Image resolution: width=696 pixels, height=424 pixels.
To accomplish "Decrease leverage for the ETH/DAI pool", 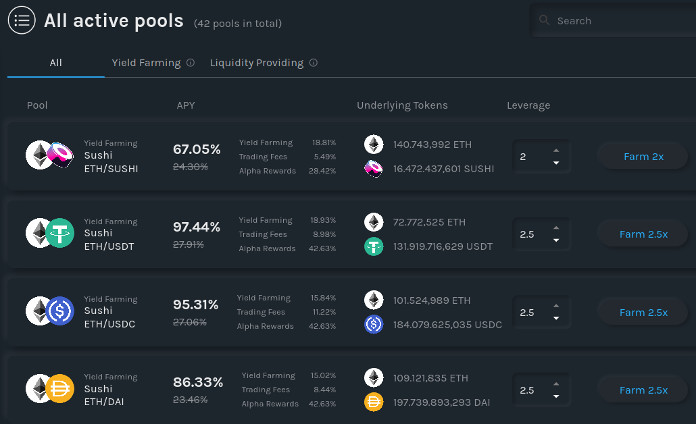I will (x=556, y=396).
